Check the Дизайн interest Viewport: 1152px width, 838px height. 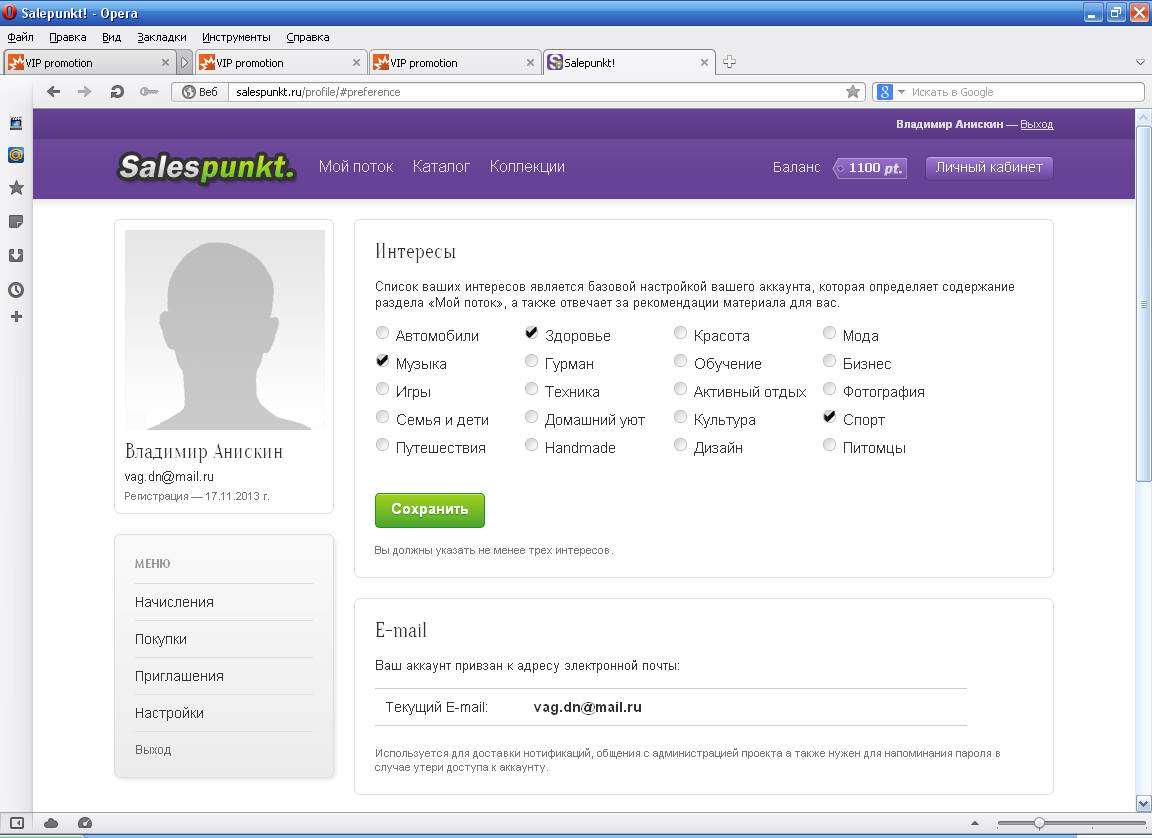[x=680, y=444]
